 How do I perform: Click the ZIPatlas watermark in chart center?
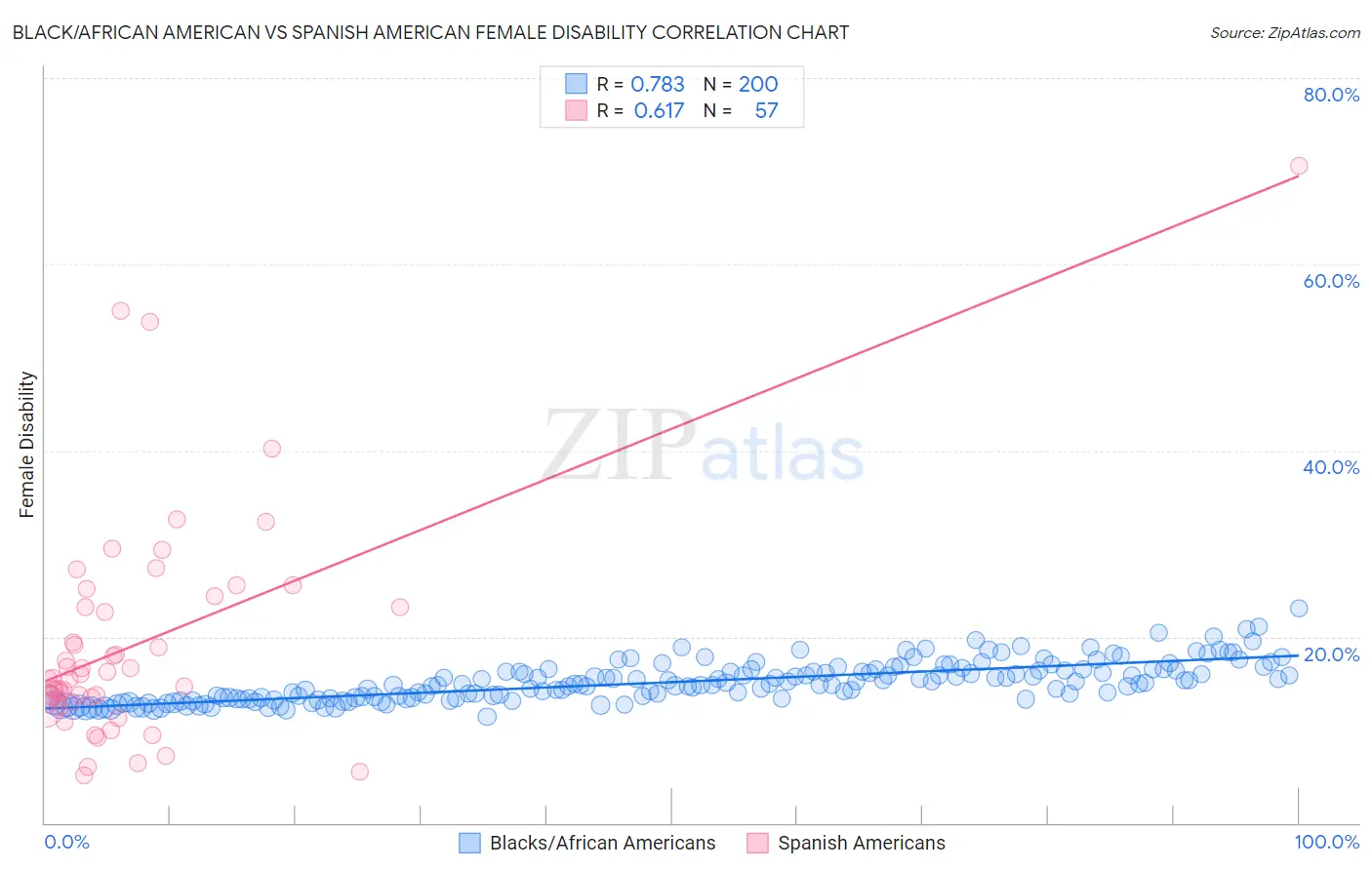(x=704, y=448)
